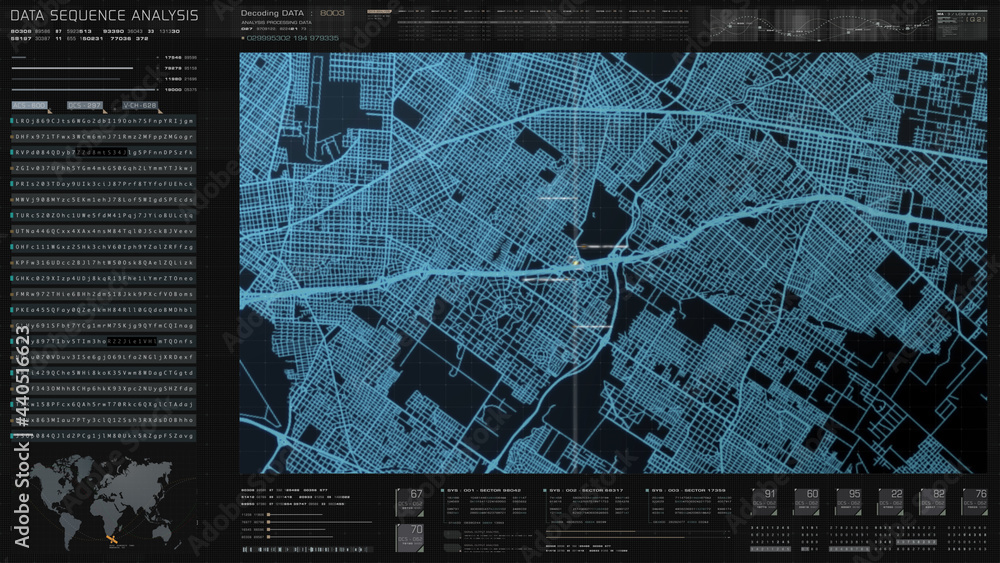The width and height of the screenshot is (1000, 563).
Task: Click the teal marker beside the TURc520 row
Action: [x=11, y=216]
